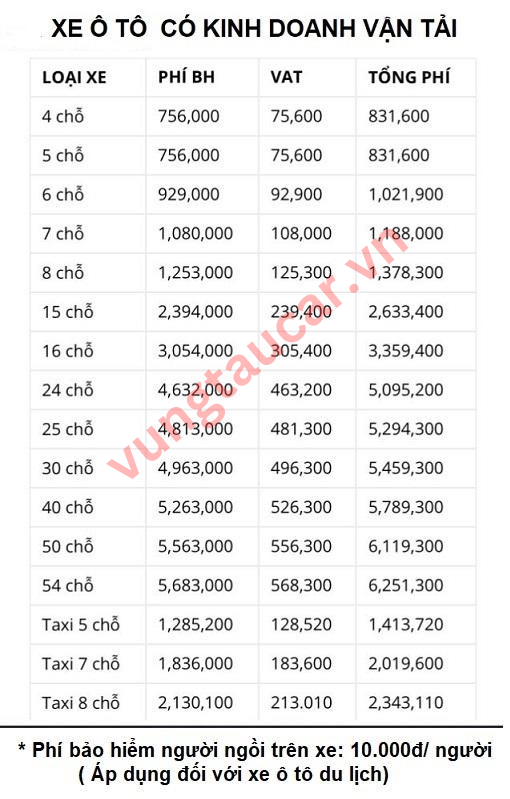This screenshot has height=799, width=510.
Task: Click the 1,836,000 Taxi 7 chỗ fee
Action: pos(195,663)
